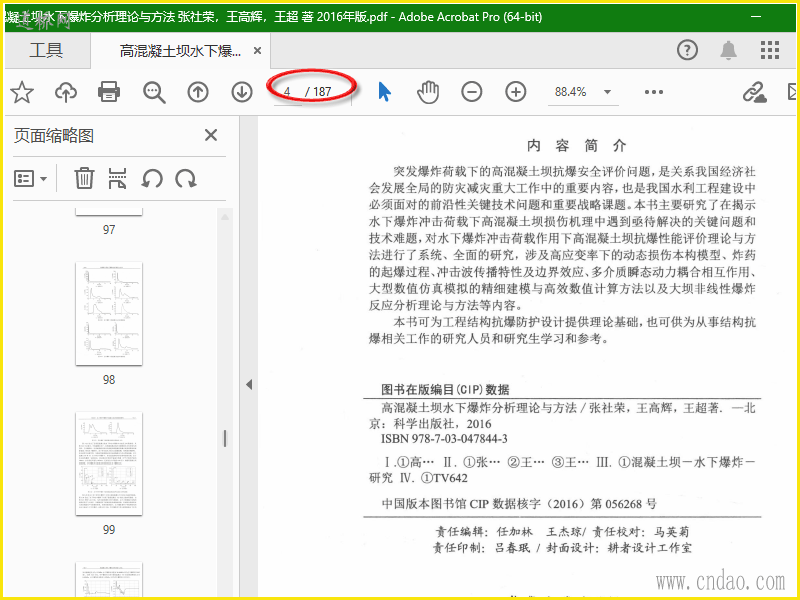The width and height of the screenshot is (800, 600).
Task: Open the find text search tool
Action: 154,92
